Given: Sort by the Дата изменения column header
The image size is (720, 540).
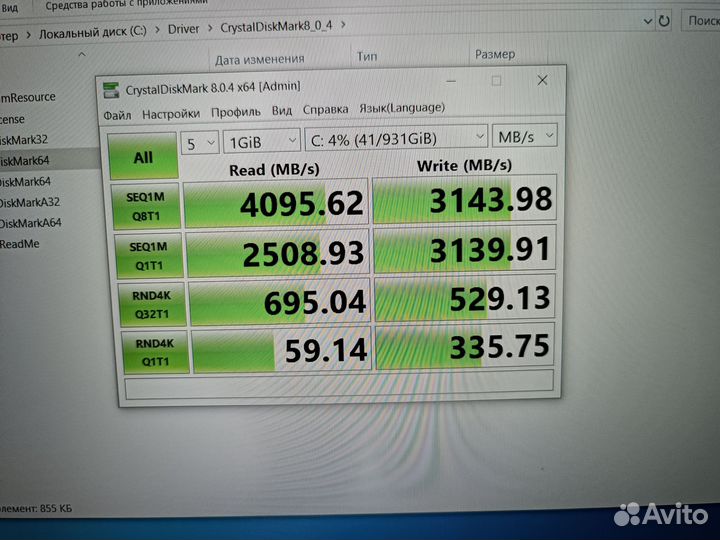Looking at the screenshot, I should pyautogui.click(x=259, y=59).
